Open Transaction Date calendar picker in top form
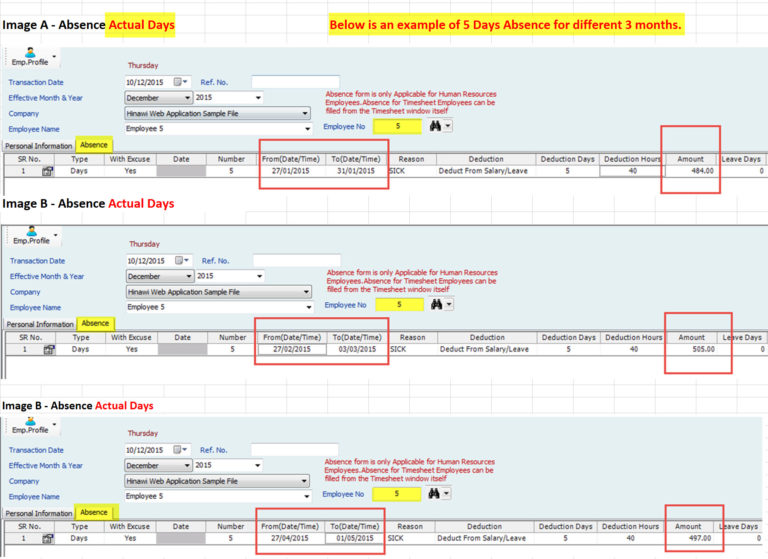Viewport: 768px width, 559px height. (x=181, y=82)
